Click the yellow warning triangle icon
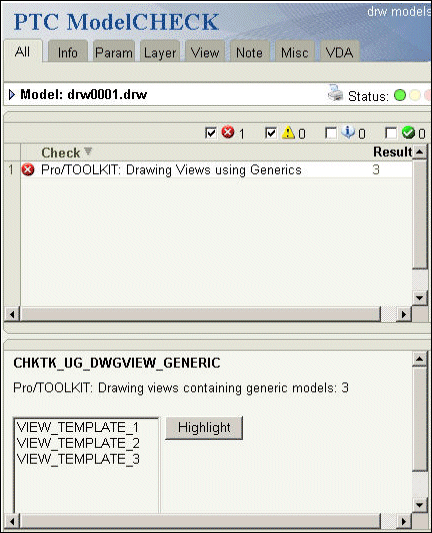The height and width of the screenshot is (533, 432). click(288, 132)
